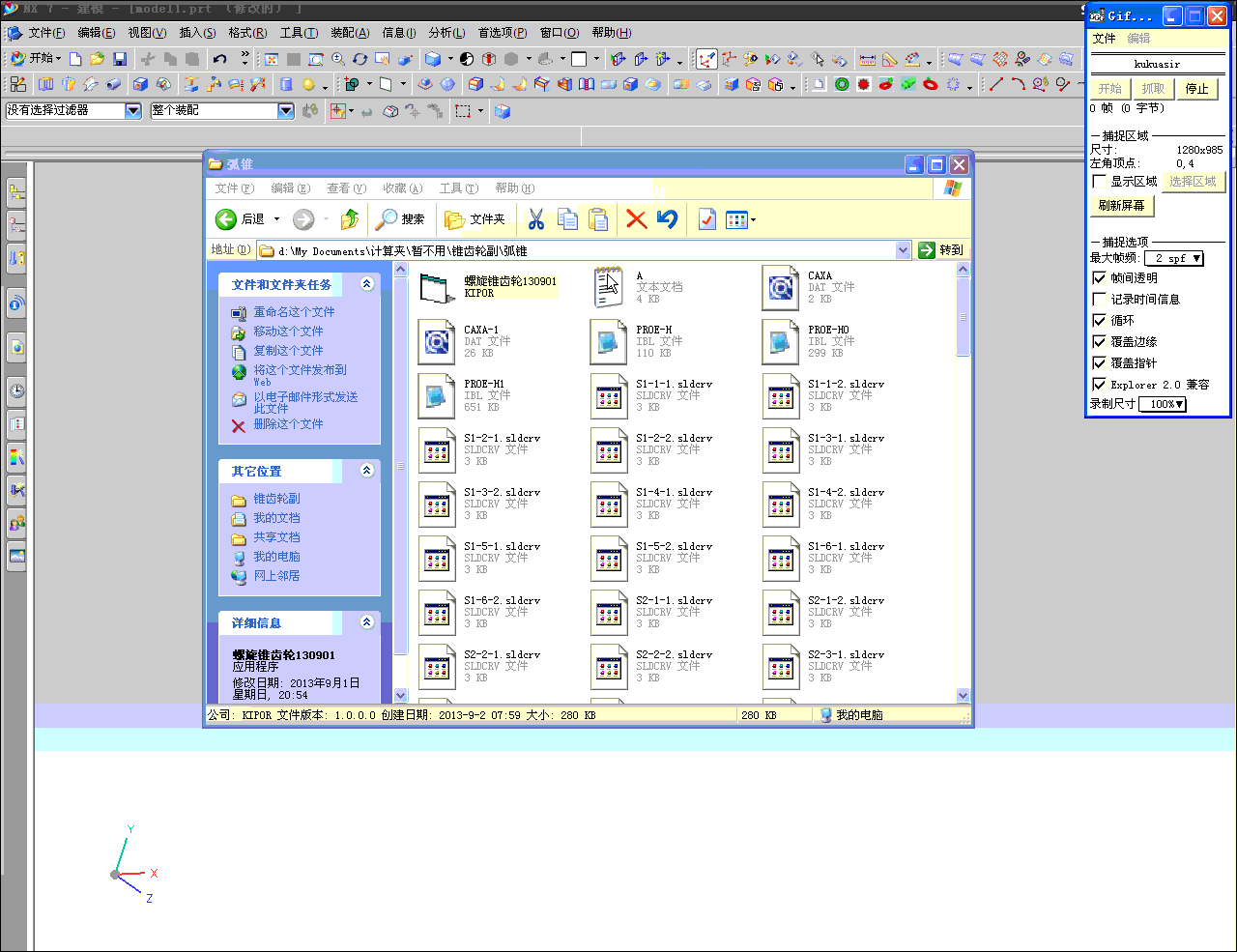
Task: Open the Explorer views button dropdown
Action: click(x=753, y=219)
